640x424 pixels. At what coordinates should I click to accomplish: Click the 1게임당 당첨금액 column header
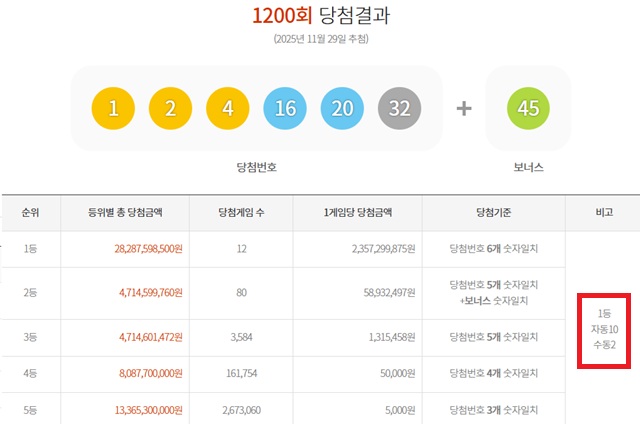point(357,212)
